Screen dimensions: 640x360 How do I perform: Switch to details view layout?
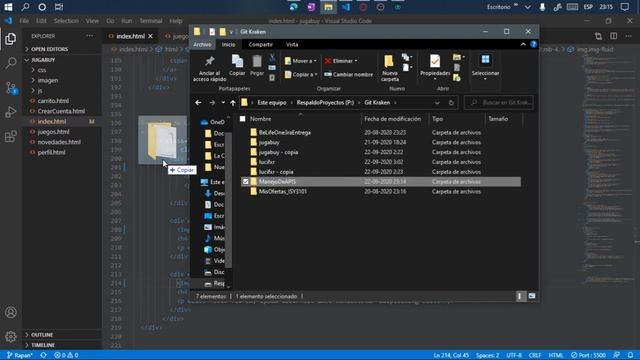tap(520, 296)
